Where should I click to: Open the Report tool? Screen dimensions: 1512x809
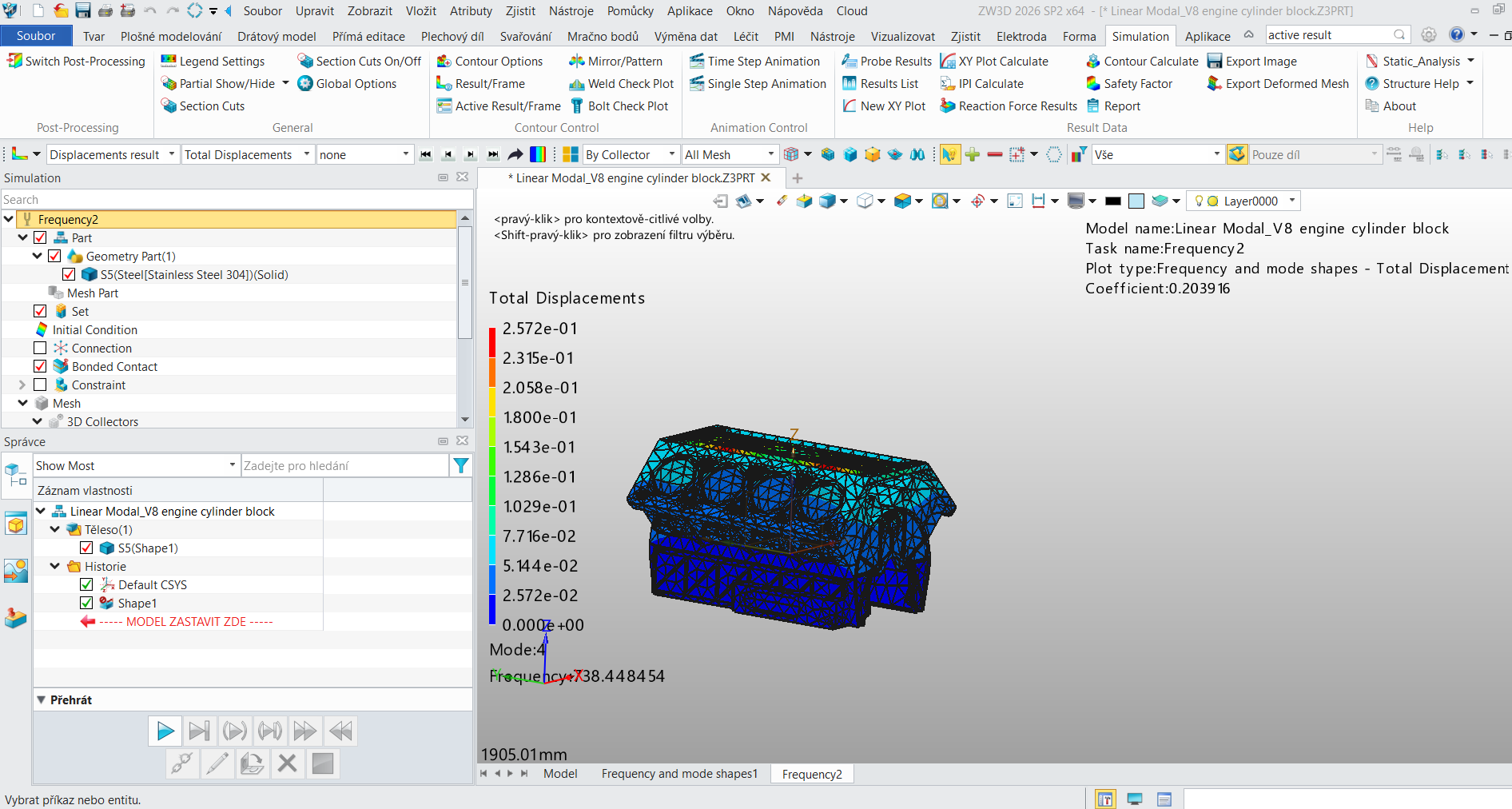[x=1113, y=106]
